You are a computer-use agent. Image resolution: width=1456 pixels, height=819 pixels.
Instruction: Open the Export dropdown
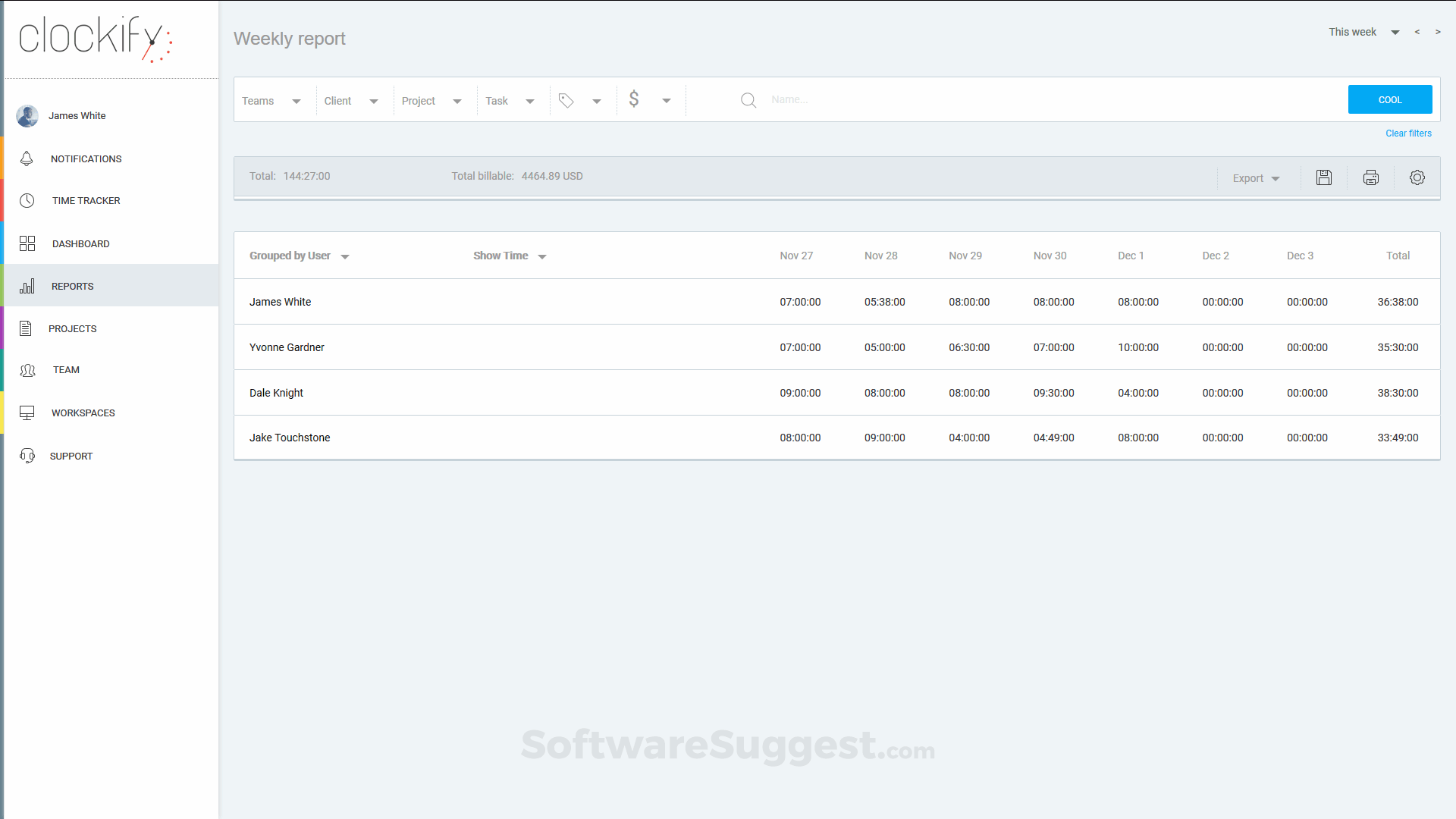pyautogui.click(x=1256, y=178)
